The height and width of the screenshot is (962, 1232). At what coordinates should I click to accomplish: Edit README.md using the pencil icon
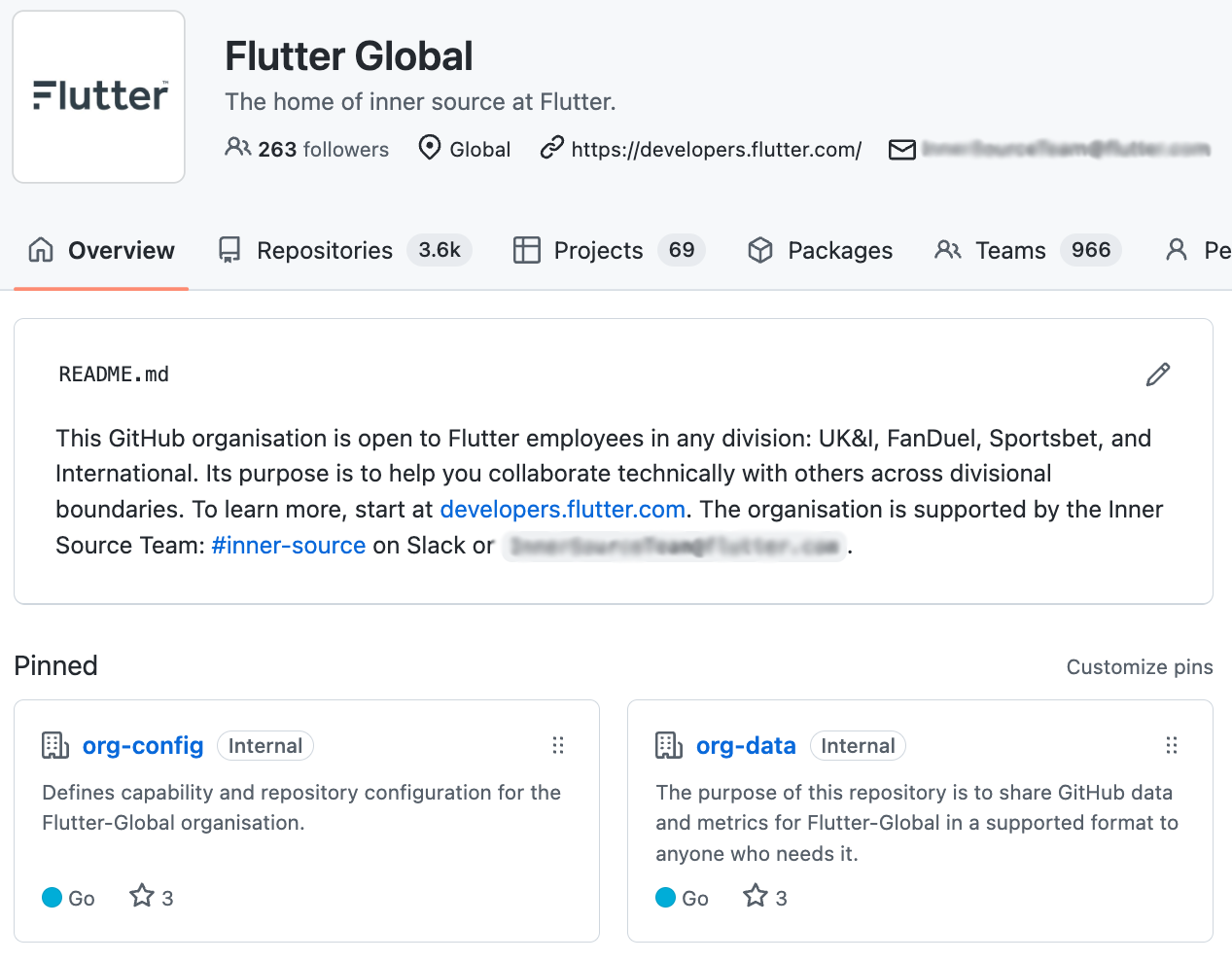click(1158, 374)
